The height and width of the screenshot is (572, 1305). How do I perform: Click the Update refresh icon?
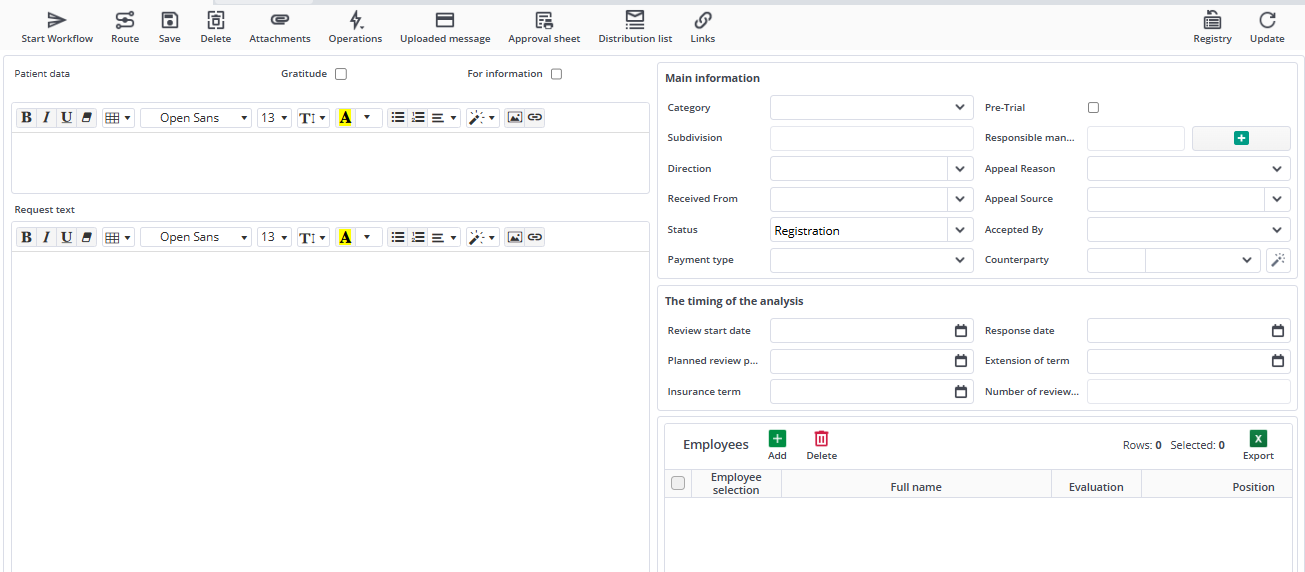(x=1267, y=20)
